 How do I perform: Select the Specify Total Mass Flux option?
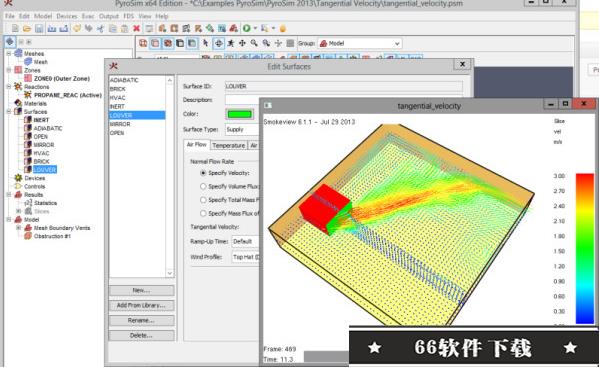[x=203, y=200]
